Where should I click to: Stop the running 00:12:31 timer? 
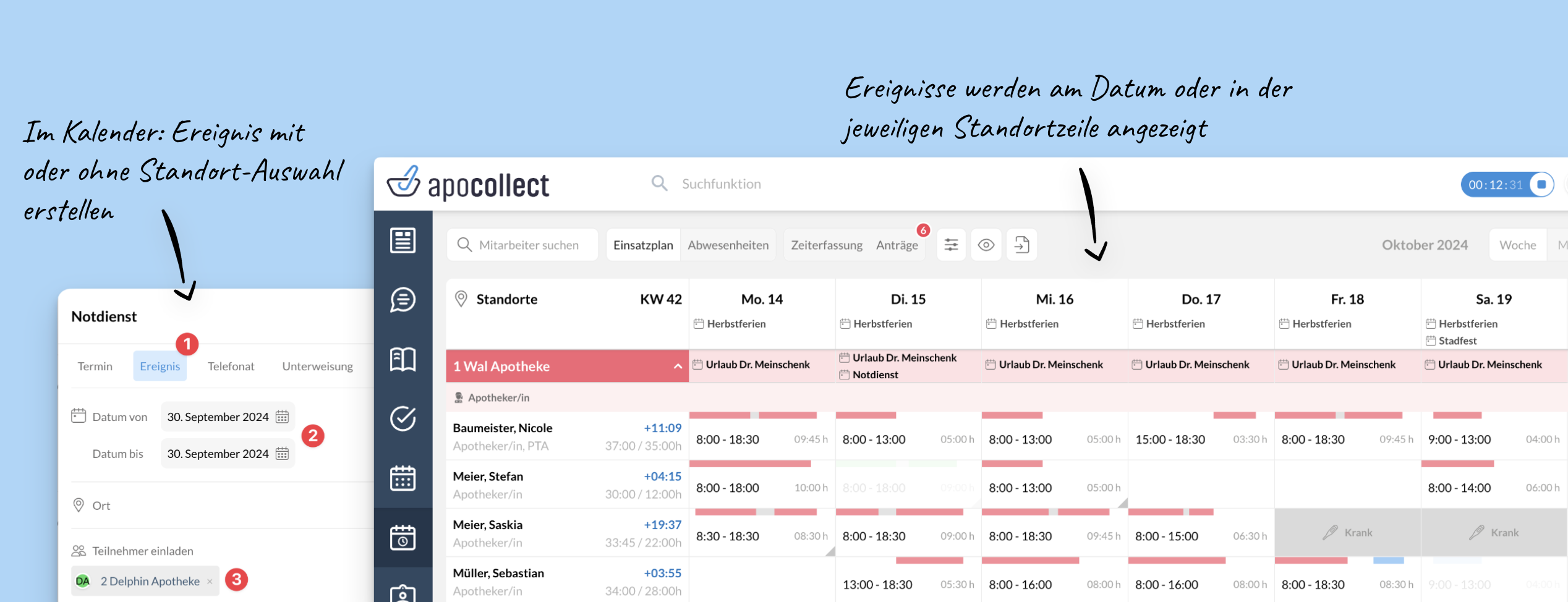click(x=1541, y=185)
